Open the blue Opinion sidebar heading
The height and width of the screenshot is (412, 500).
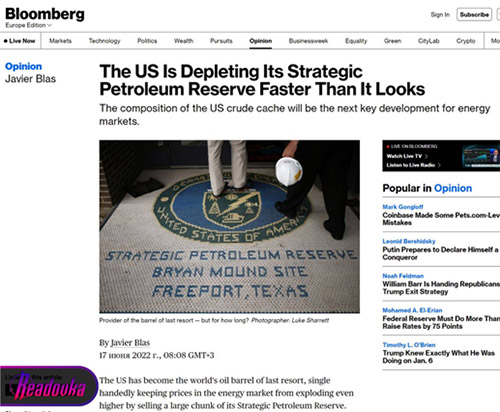point(23,66)
